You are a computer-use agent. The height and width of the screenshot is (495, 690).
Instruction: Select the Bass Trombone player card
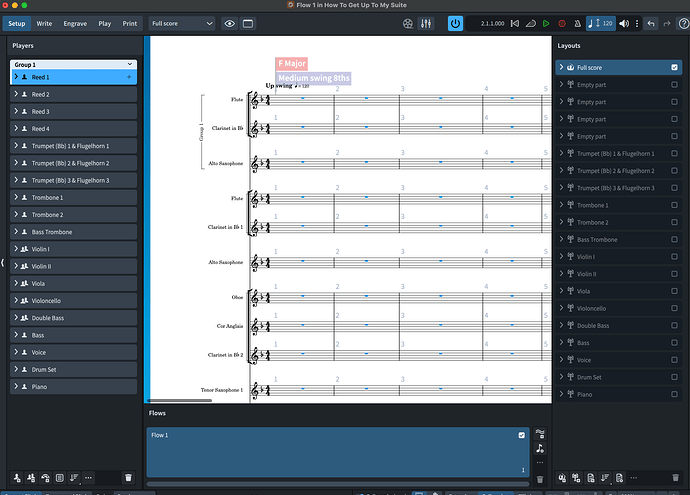click(x=73, y=232)
